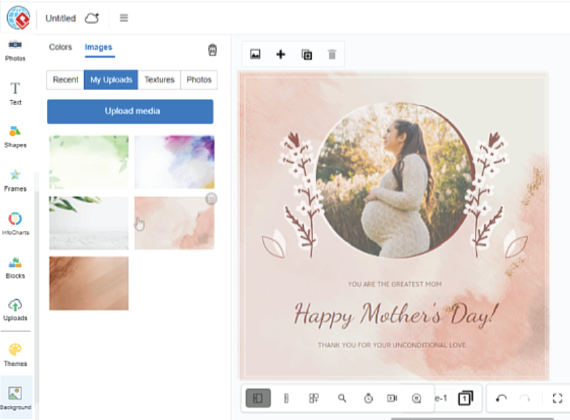Select the white marble with leaves thumbnail

[x=89, y=223]
